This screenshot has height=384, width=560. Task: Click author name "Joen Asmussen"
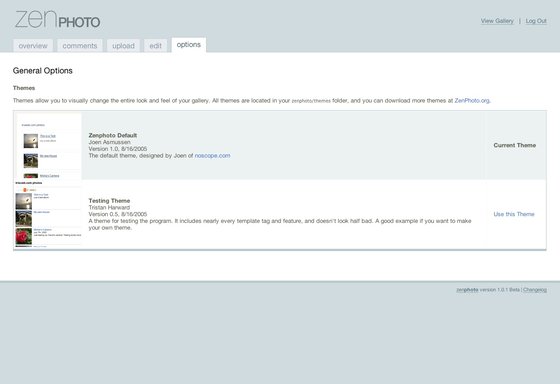110,142
